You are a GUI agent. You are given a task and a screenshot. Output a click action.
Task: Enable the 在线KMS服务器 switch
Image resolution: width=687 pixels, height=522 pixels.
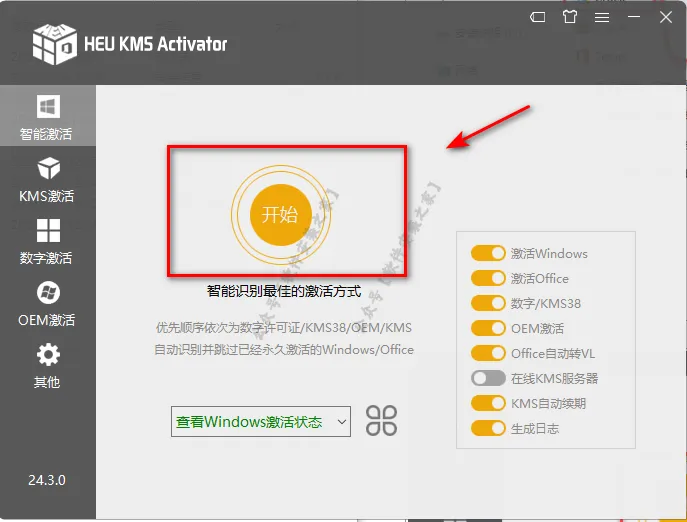pos(488,378)
